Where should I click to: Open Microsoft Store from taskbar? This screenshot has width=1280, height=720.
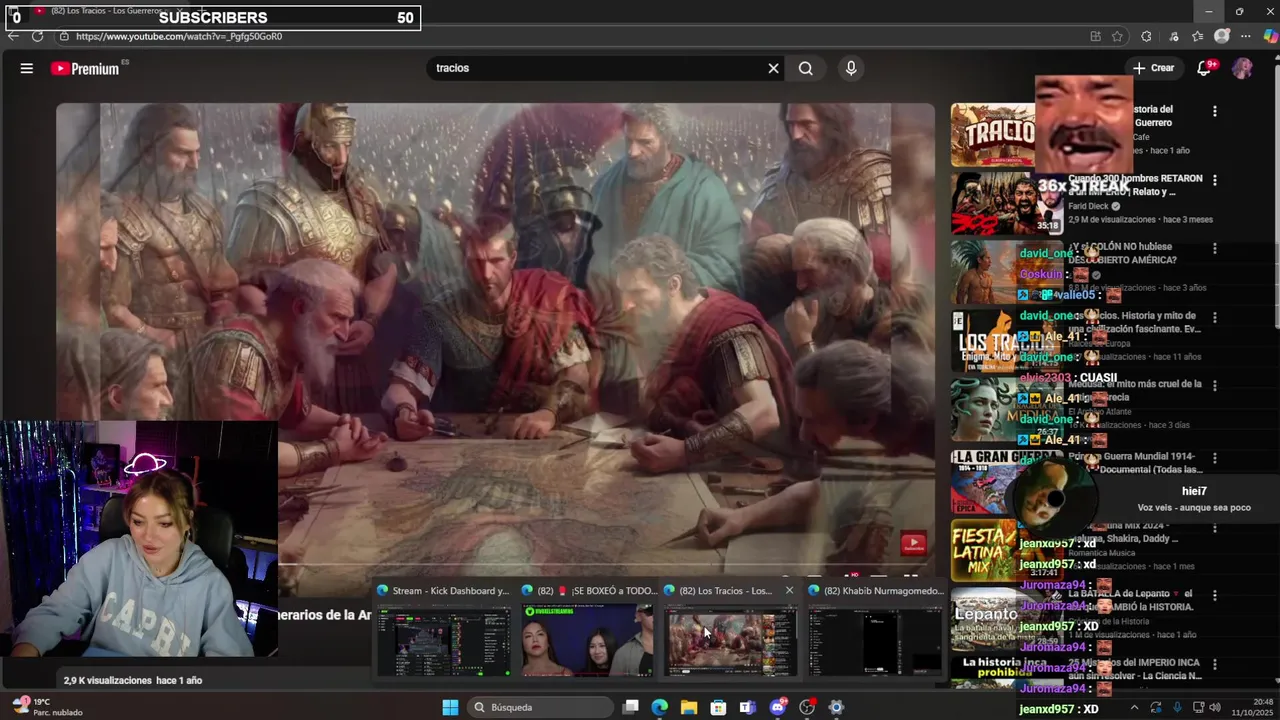pyautogui.click(x=718, y=707)
